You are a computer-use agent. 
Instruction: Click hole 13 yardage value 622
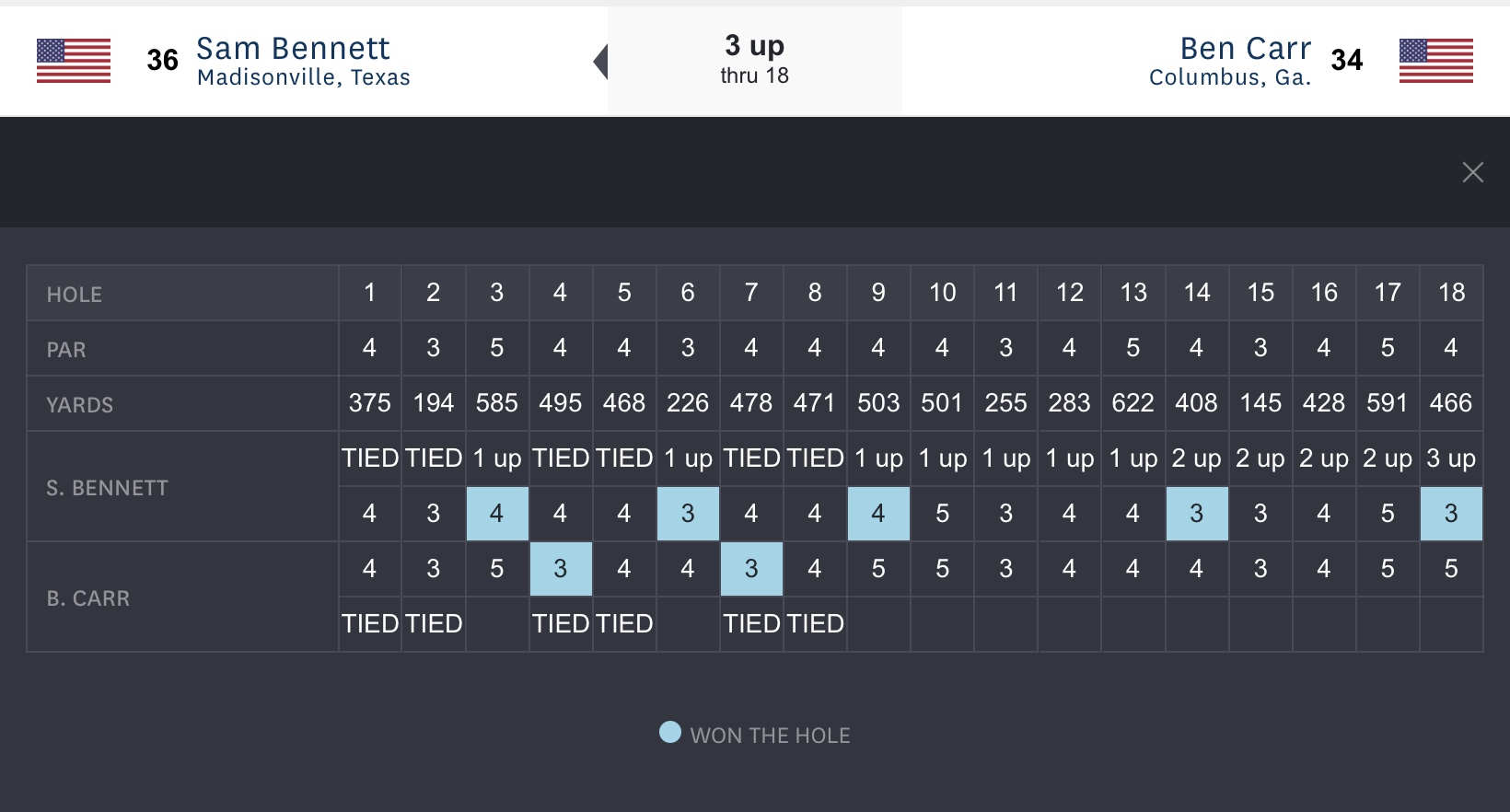click(1132, 403)
